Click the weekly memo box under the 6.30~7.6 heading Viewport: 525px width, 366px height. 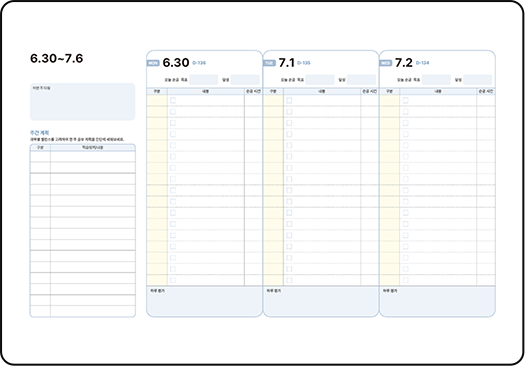83,102
